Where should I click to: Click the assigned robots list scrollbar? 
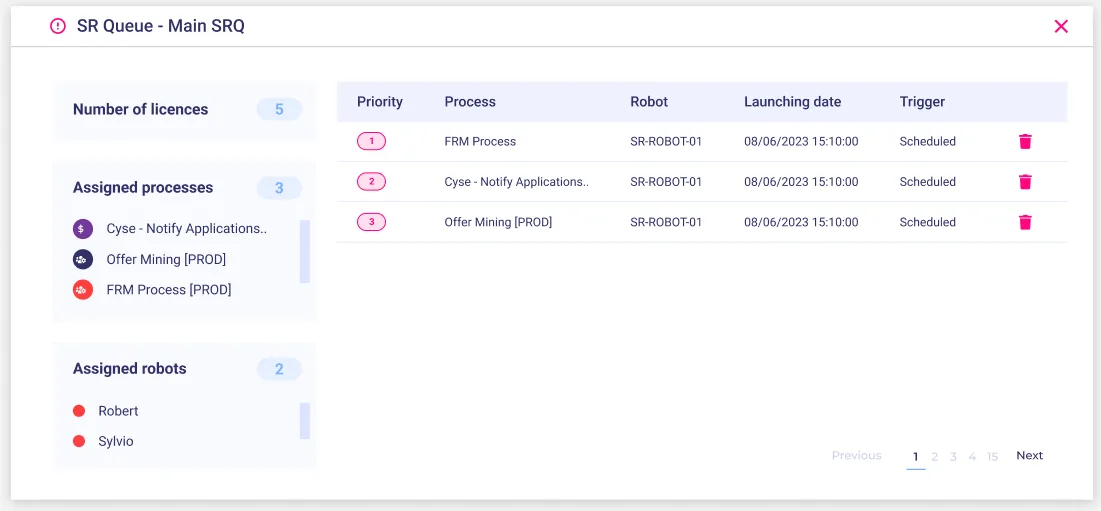click(305, 421)
